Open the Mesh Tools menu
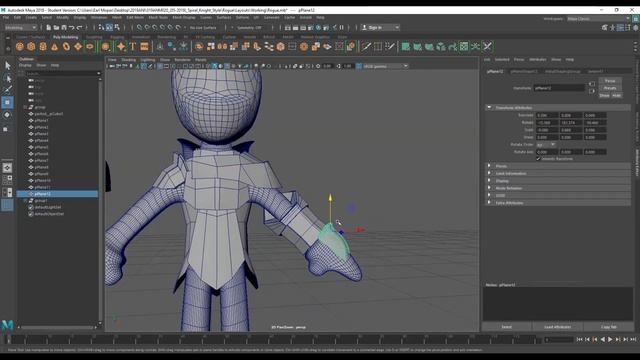 [x=158, y=18]
